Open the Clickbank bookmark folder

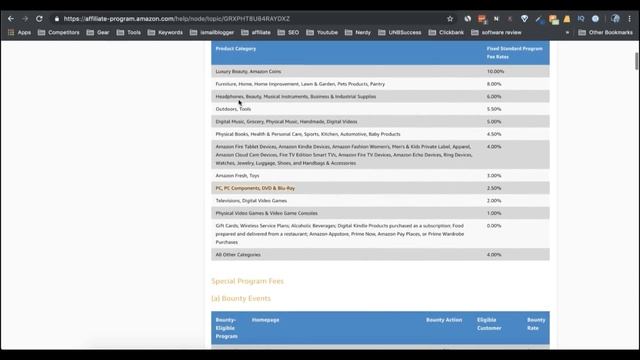coord(446,32)
